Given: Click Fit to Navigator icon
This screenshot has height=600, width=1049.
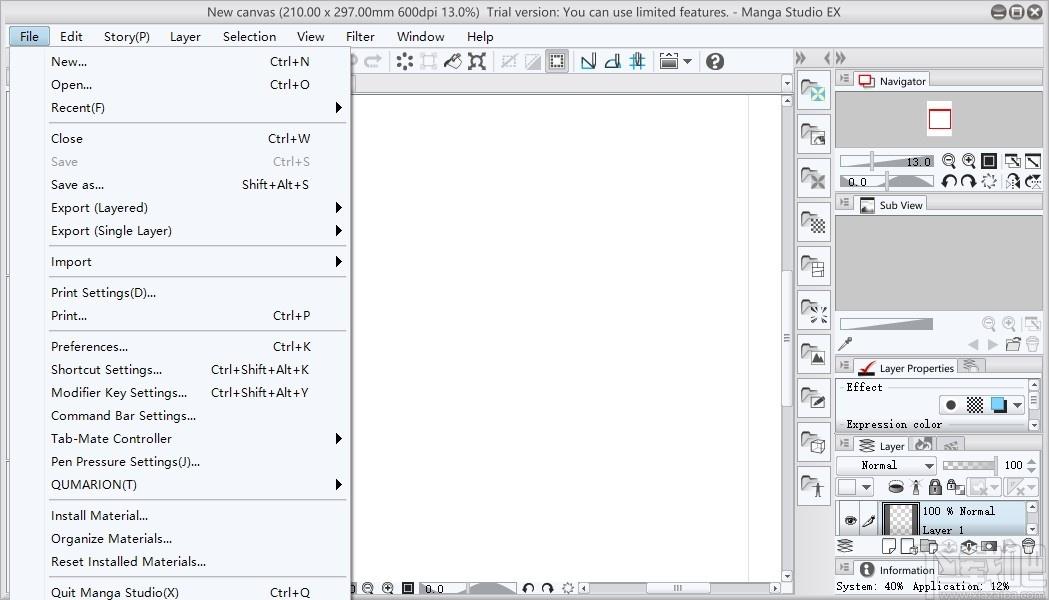Looking at the screenshot, I should [1013, 161].
